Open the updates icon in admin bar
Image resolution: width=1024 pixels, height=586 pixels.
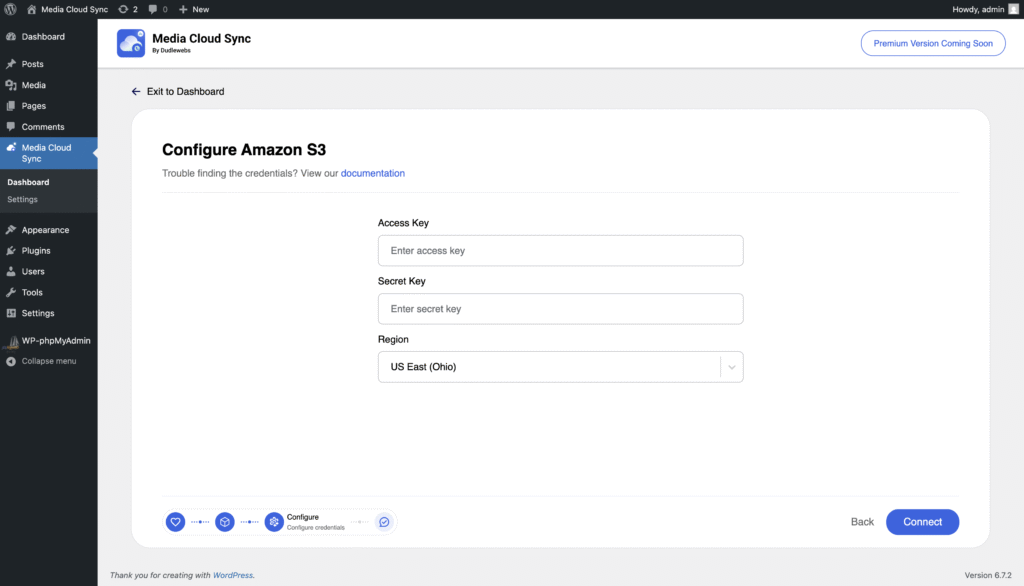point(127,9)
